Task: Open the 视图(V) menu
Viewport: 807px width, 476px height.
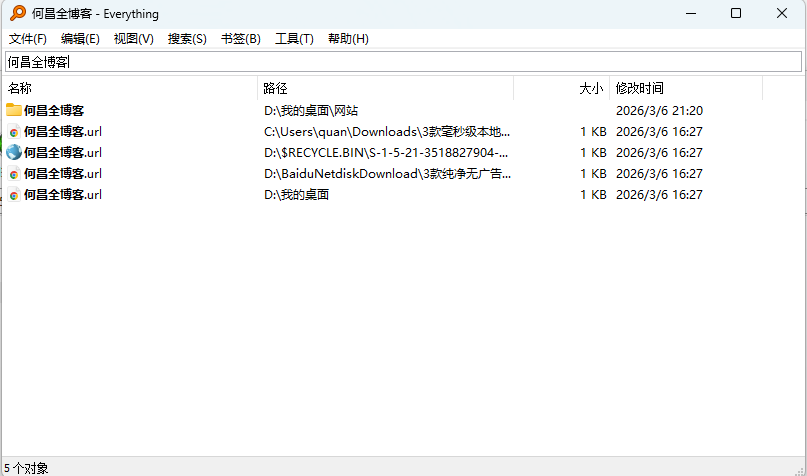Action: [x=134, y=39]
